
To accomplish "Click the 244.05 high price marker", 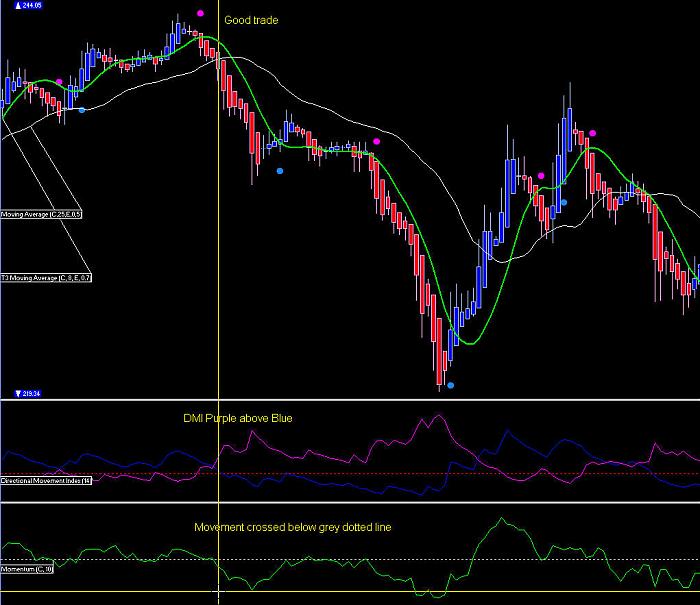I will click(28, 5).
